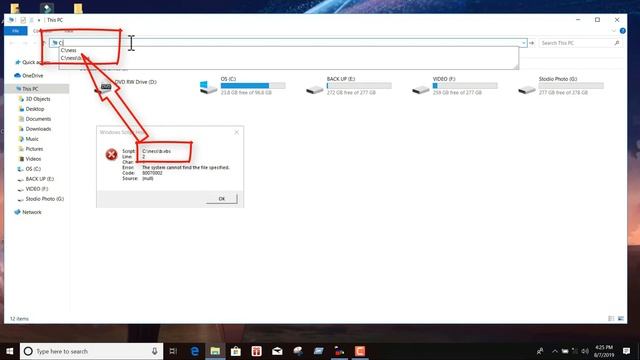
Task: Open the Mail app from the taskbar
Action: tap(277, 351)
